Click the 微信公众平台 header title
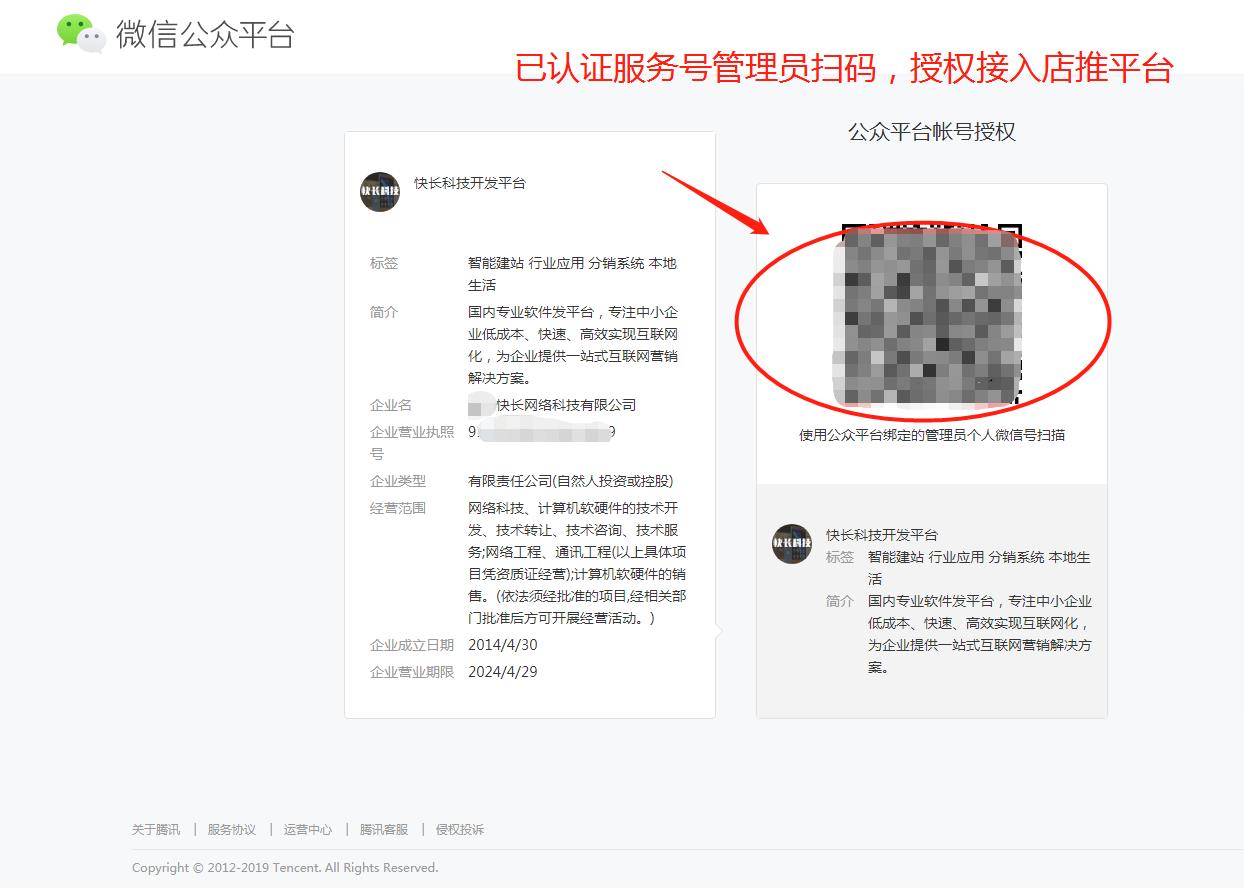 (205, 34)
